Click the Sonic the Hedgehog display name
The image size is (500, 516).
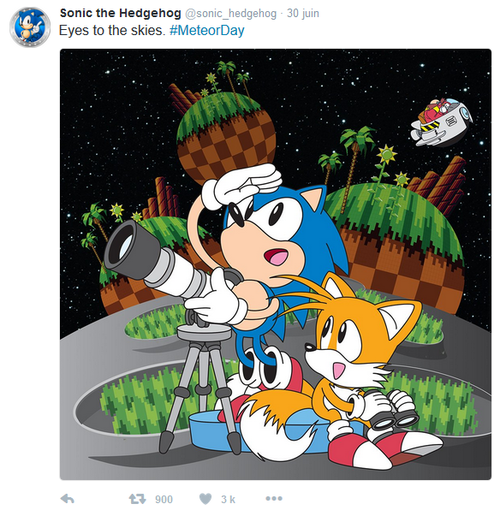tap(120, 13)
